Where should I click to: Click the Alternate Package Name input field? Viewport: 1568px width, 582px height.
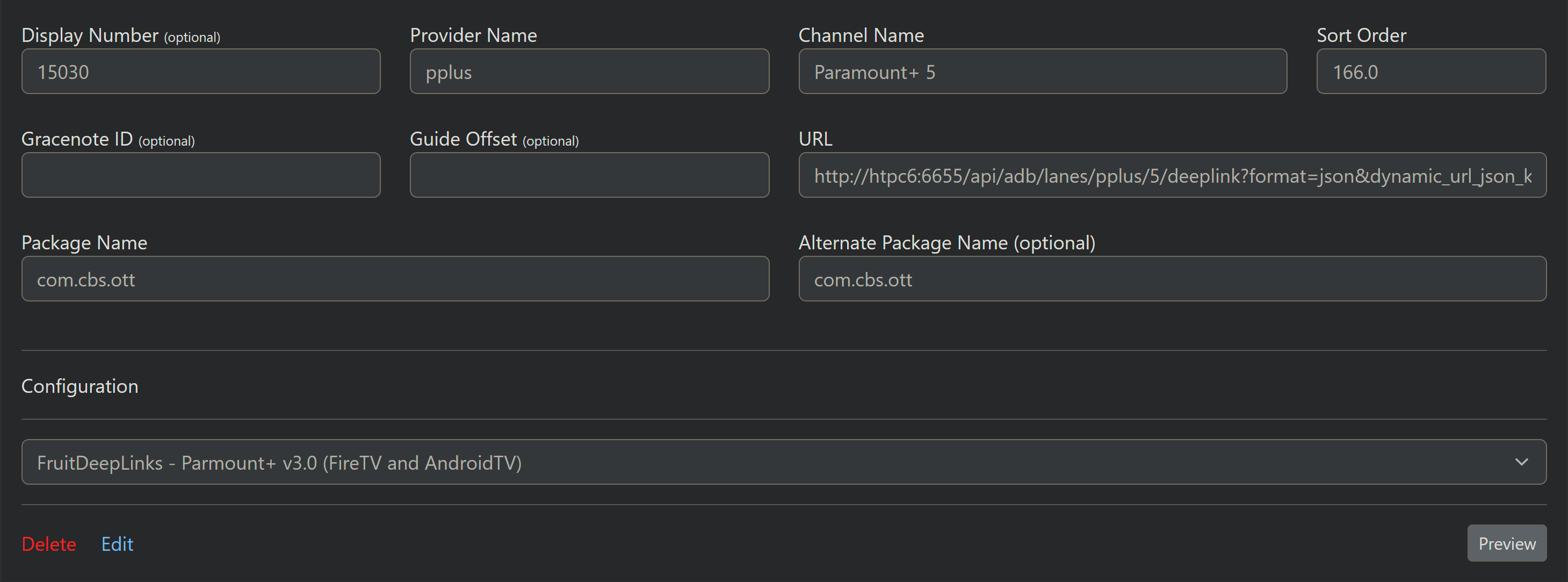click(x=1172, y=279)
